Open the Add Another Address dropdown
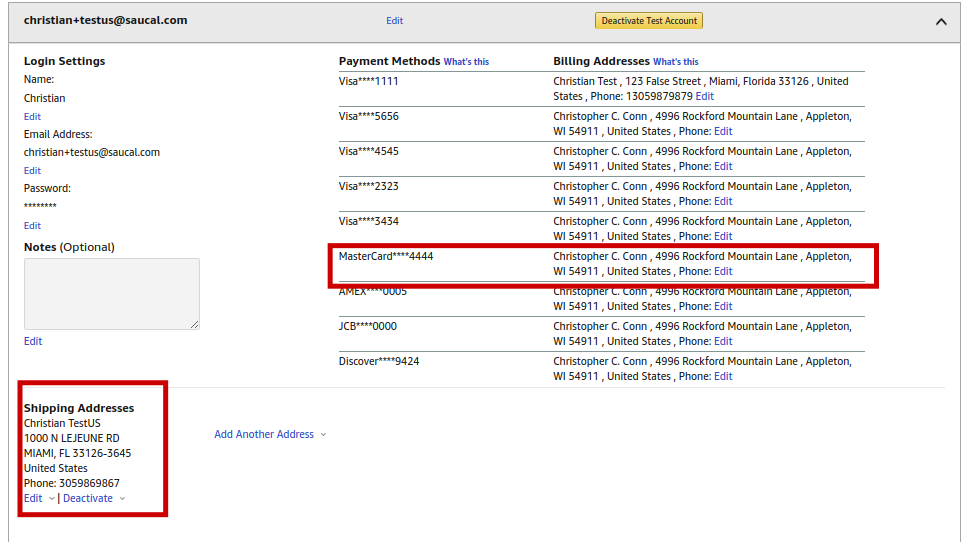 click(x=270, y=434)
